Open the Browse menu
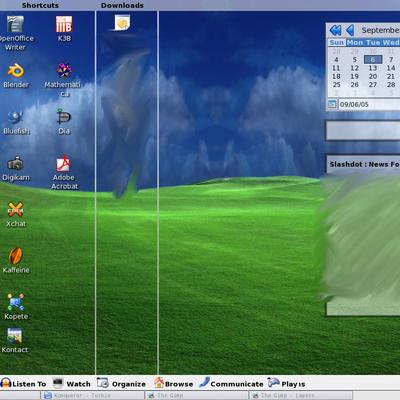This screenshot has width=400, height=400. 179,384
